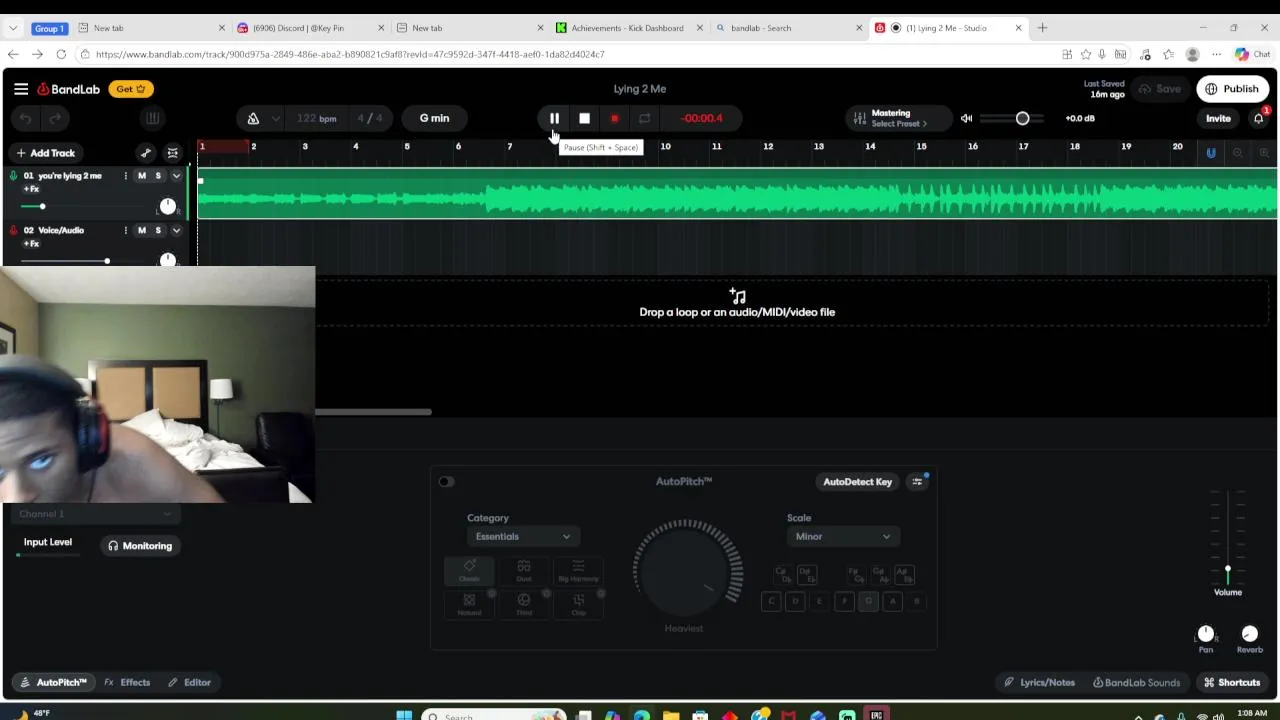1280x720 pixels.
Task: Publish the track
Action: [1232, 89]
